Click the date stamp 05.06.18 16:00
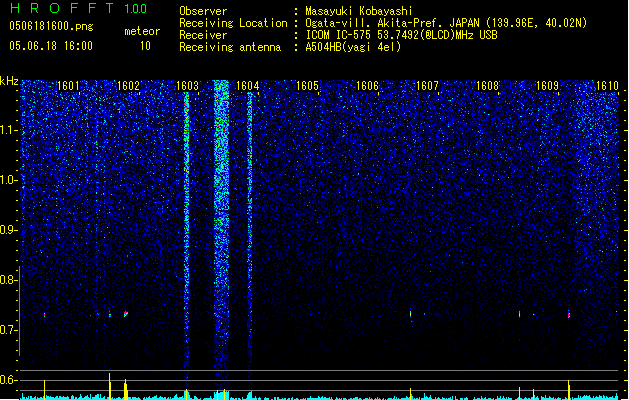 (51, 46)
